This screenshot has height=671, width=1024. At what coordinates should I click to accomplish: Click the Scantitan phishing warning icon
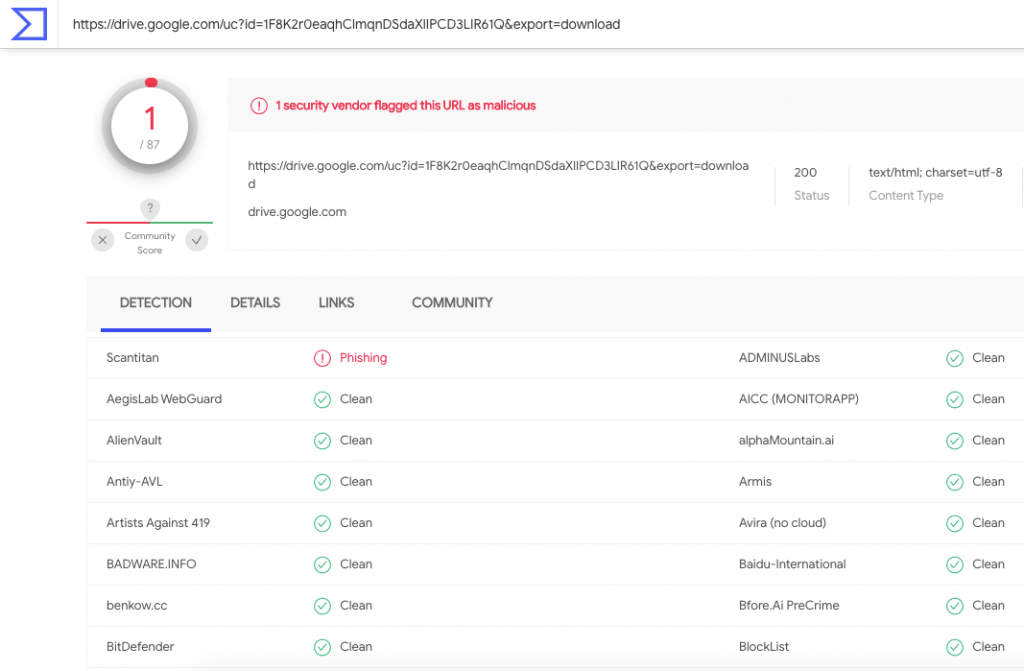coord(322,358)
